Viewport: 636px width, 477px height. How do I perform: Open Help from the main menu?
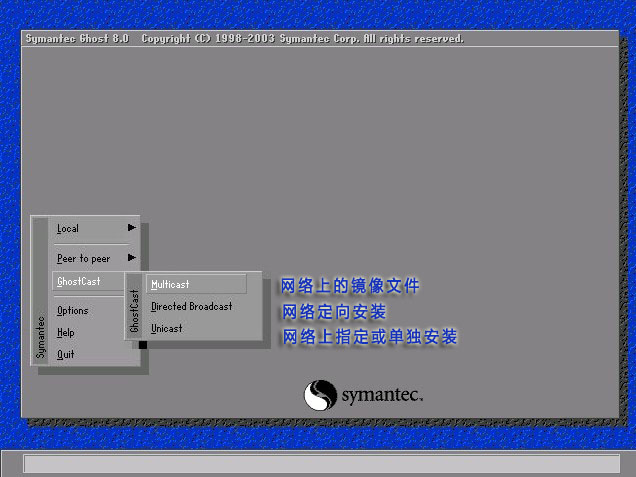pyautogui.click(x=65, y=333)
